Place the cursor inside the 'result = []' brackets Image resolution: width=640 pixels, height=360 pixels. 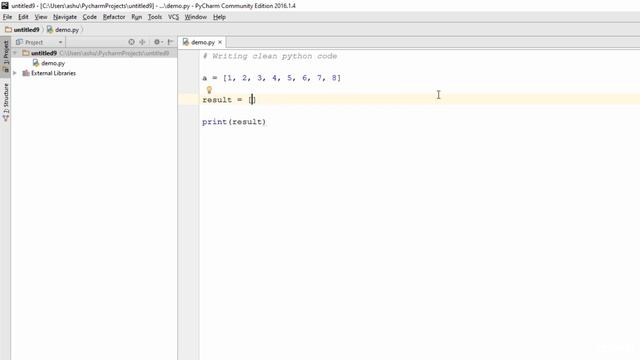click(252, 100)
